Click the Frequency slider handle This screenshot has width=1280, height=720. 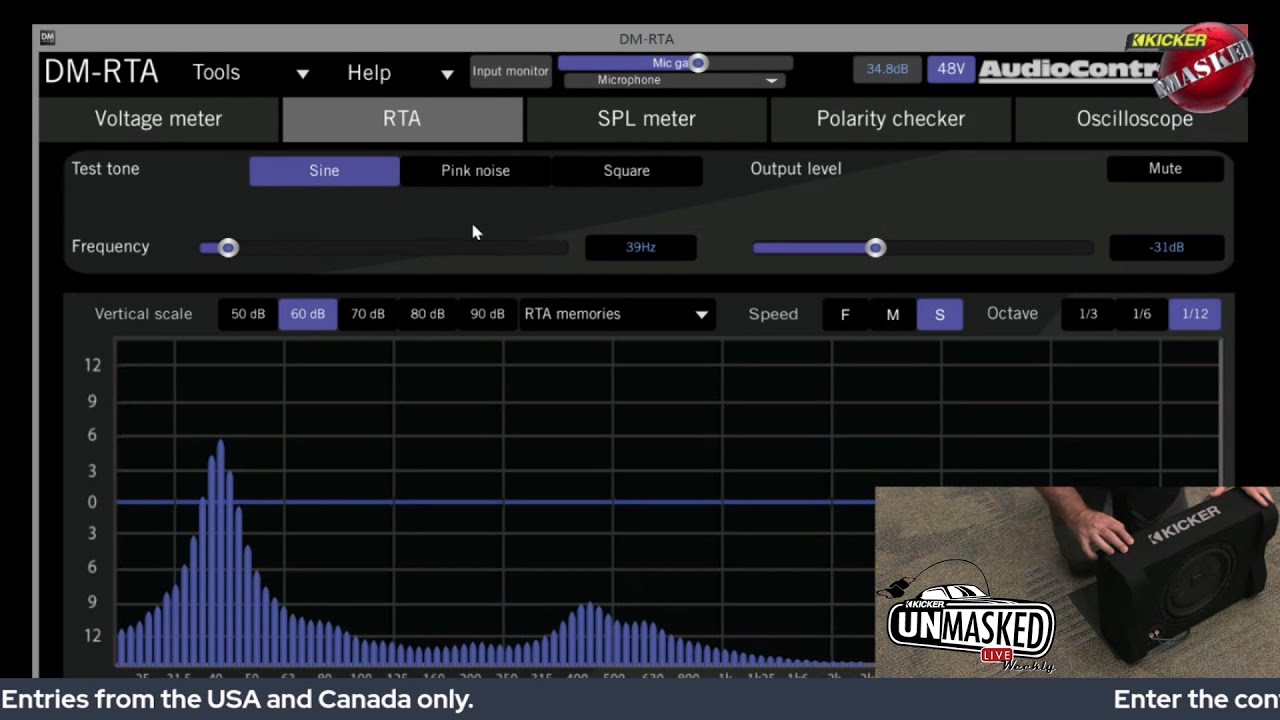coord(228,247)
